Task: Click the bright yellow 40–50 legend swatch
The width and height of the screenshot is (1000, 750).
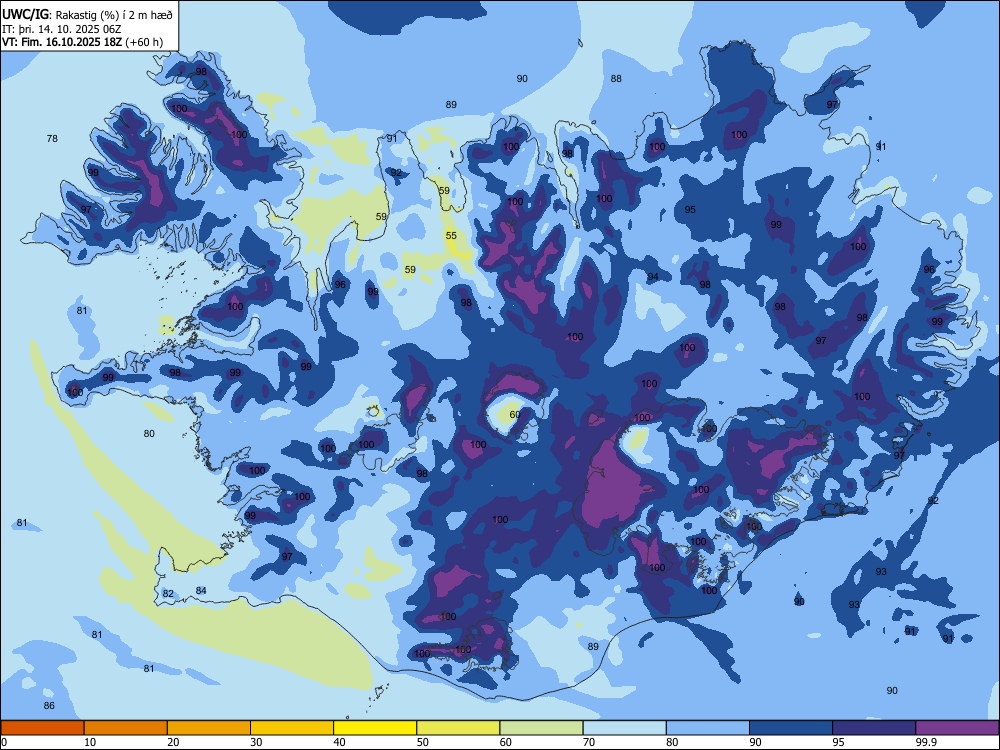Action: coord(375,728)
